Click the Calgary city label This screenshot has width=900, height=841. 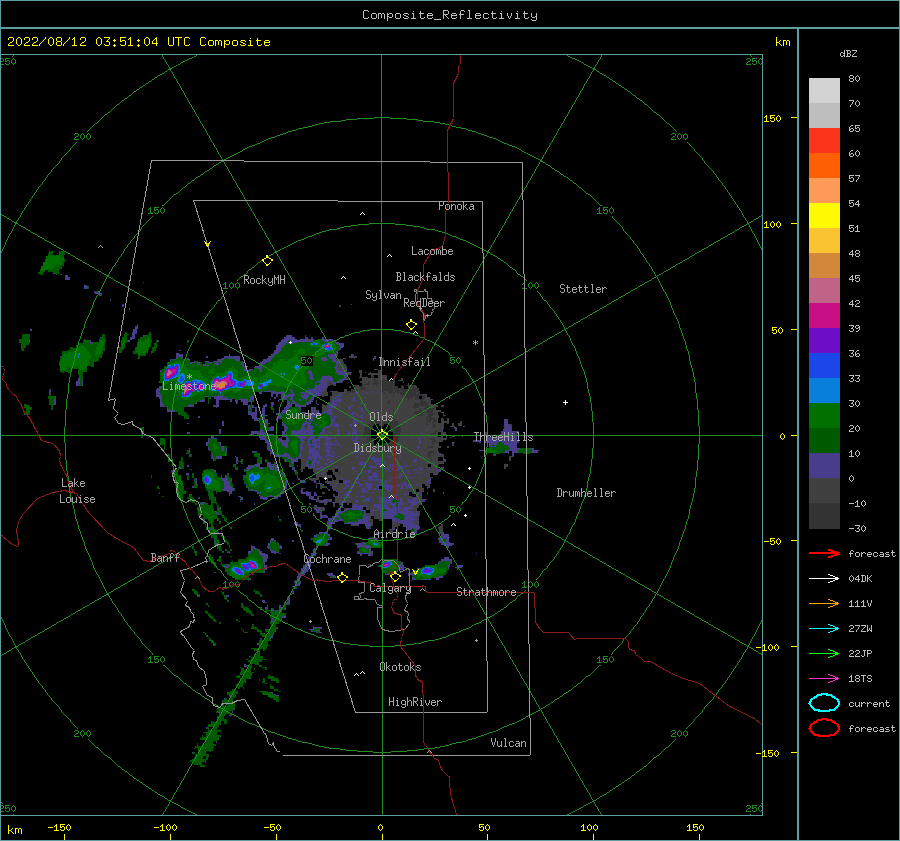click(x=390, y=588)
